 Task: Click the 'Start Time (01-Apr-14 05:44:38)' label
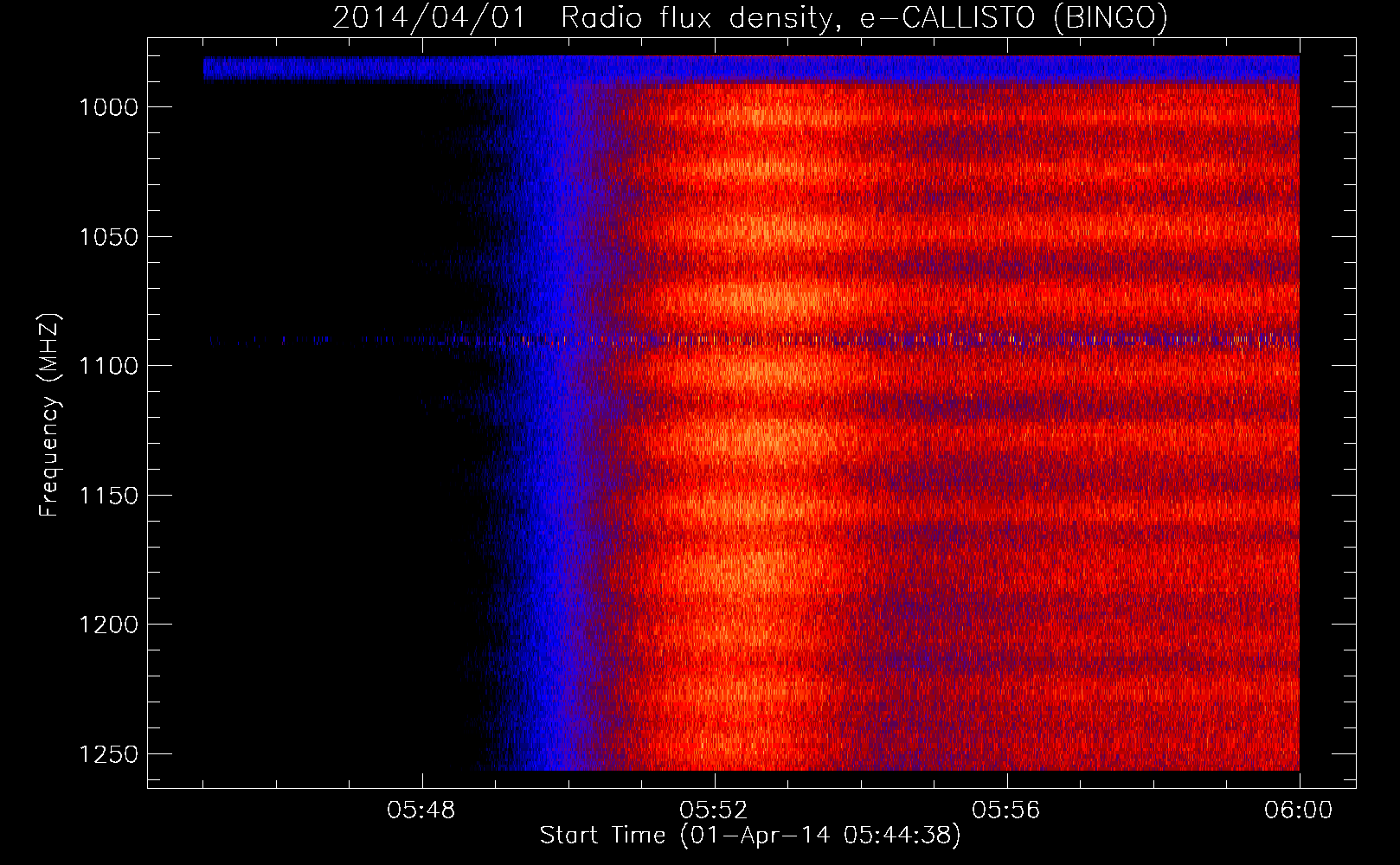pyautogui.click(x=750, y=836)
